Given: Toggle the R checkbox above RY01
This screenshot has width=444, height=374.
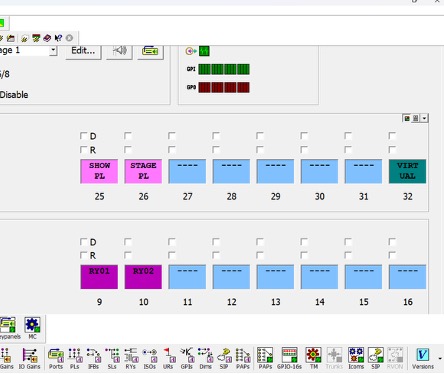Looking at the screenshot, I should pos(83,255).
